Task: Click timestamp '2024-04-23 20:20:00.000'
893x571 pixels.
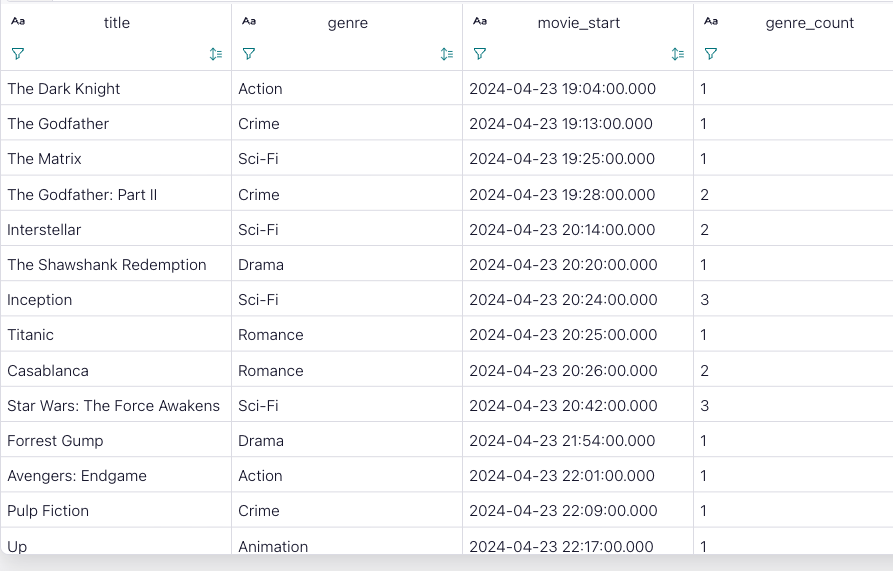Action: [563, 265]
